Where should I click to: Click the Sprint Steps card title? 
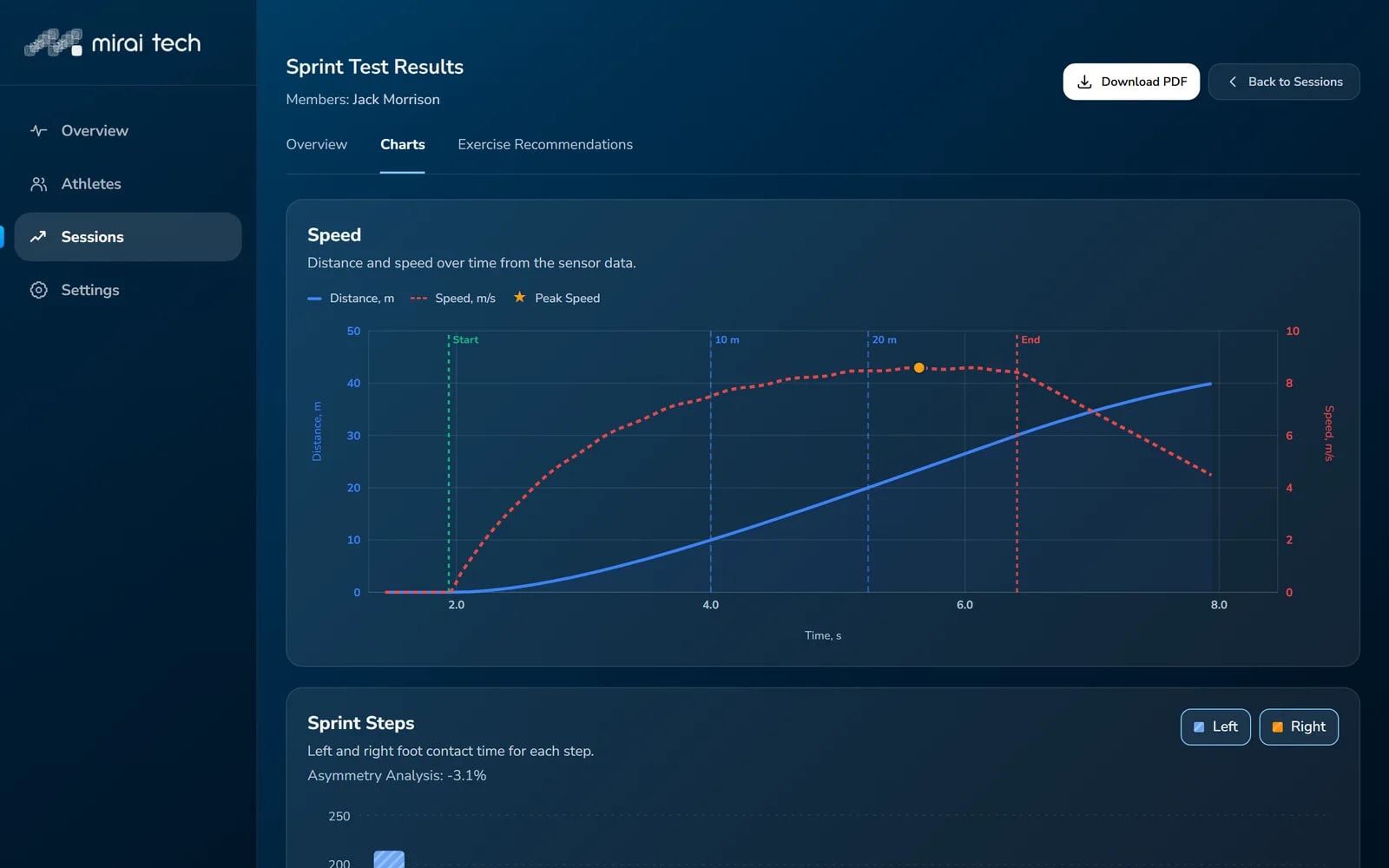(x=360, y=723)
